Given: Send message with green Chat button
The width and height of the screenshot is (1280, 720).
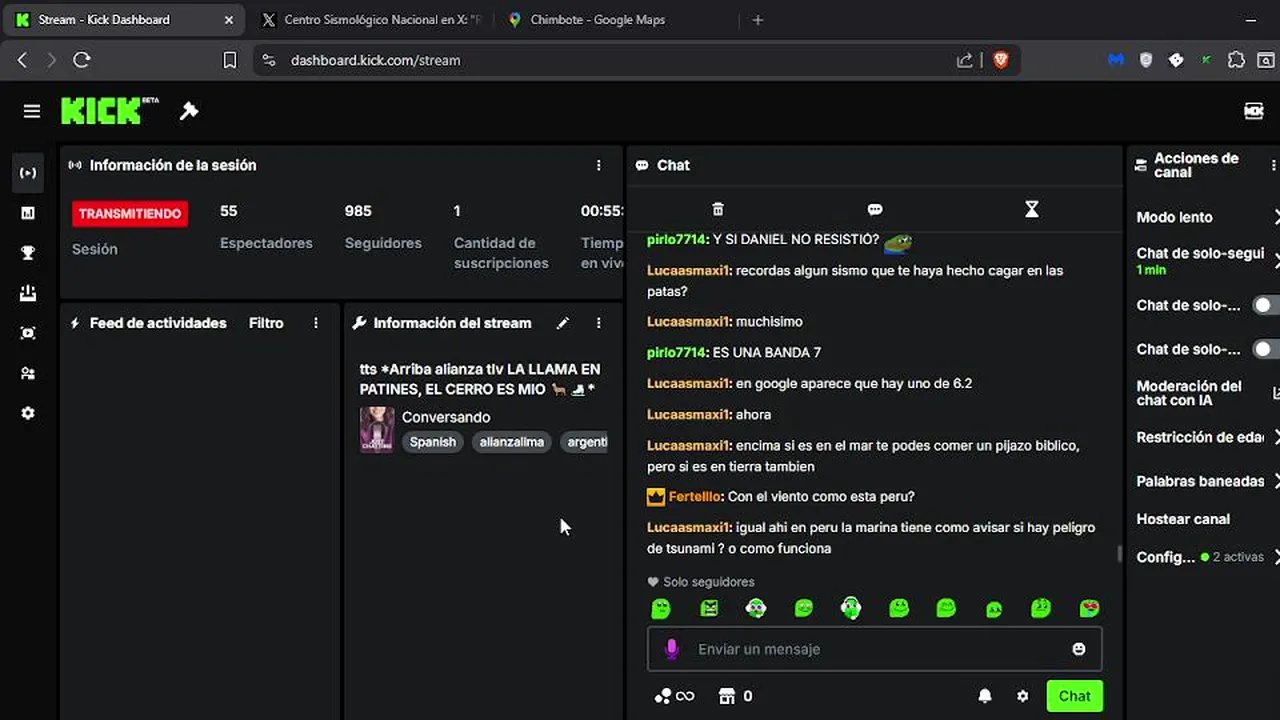Looking at the screenshot, I should [1074, 696].
